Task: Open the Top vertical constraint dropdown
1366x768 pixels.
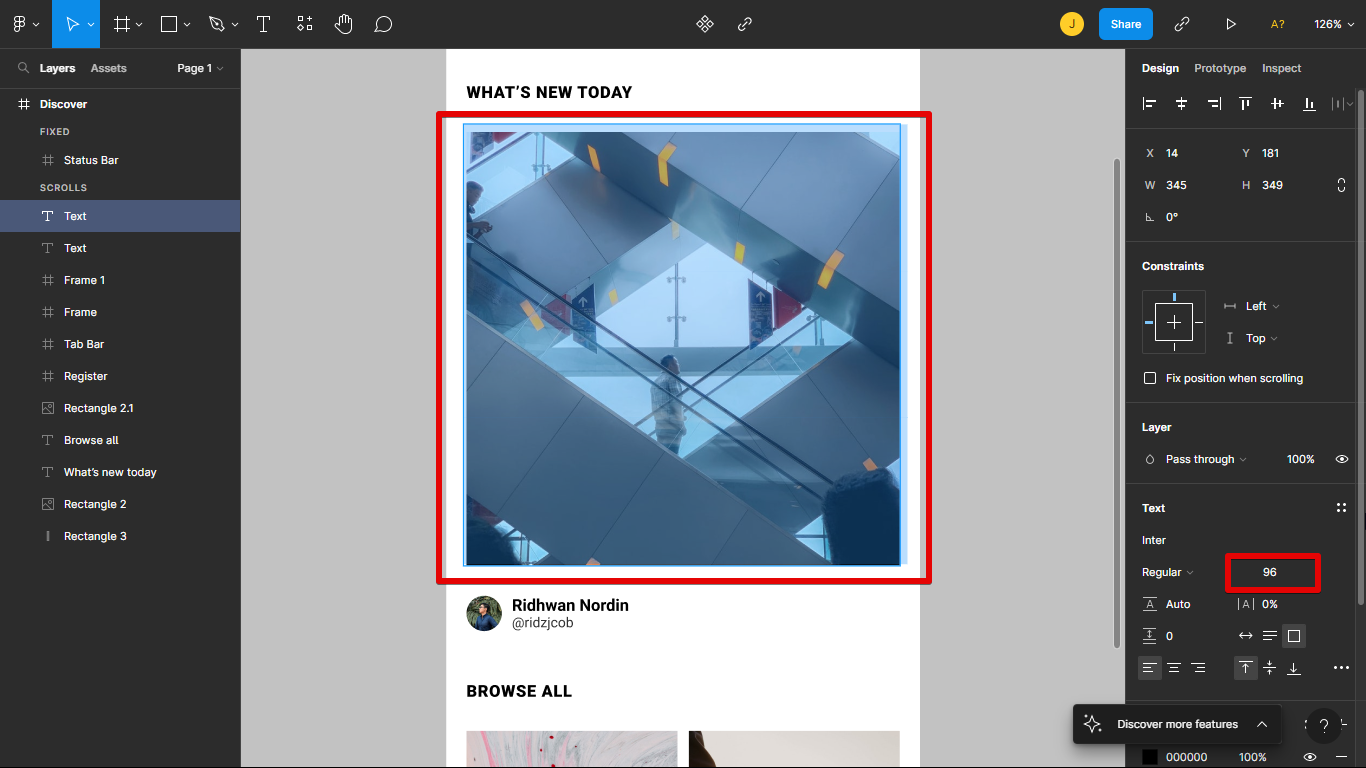Action: coord(1262,338)
